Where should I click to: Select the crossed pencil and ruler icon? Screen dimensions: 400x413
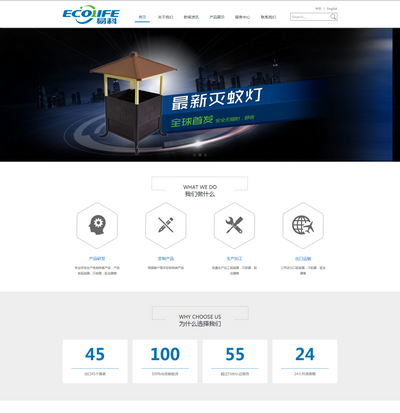point(166,225)
